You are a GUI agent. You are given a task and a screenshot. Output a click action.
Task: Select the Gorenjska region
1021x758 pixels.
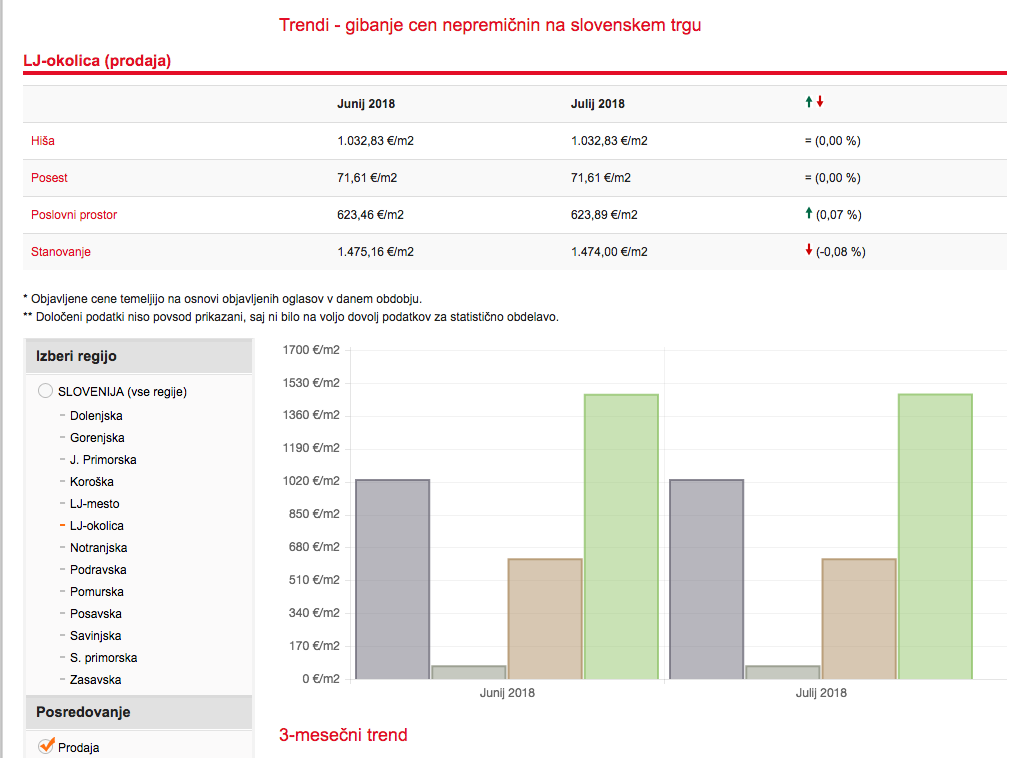click(x=97, y=438)
